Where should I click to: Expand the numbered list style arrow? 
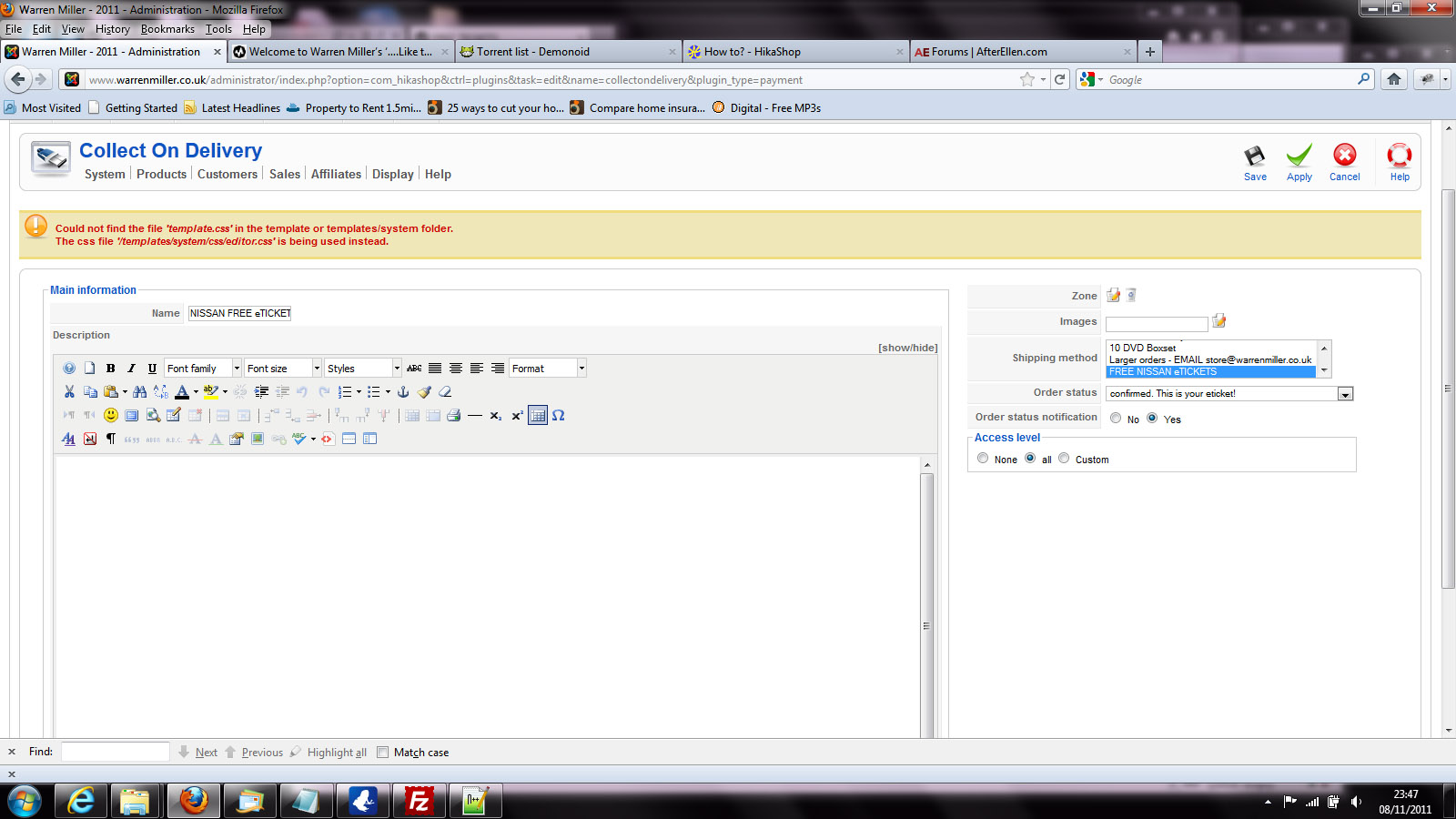[359, 392]
